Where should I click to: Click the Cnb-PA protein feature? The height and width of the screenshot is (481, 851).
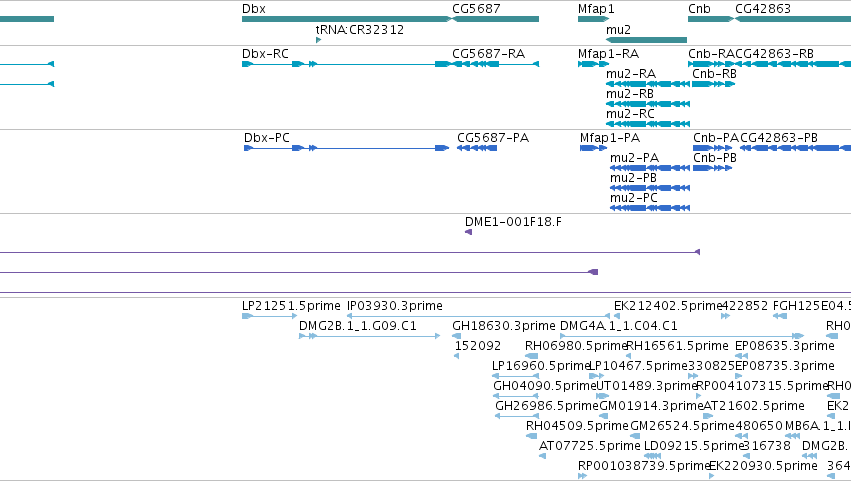click(712, 148)
